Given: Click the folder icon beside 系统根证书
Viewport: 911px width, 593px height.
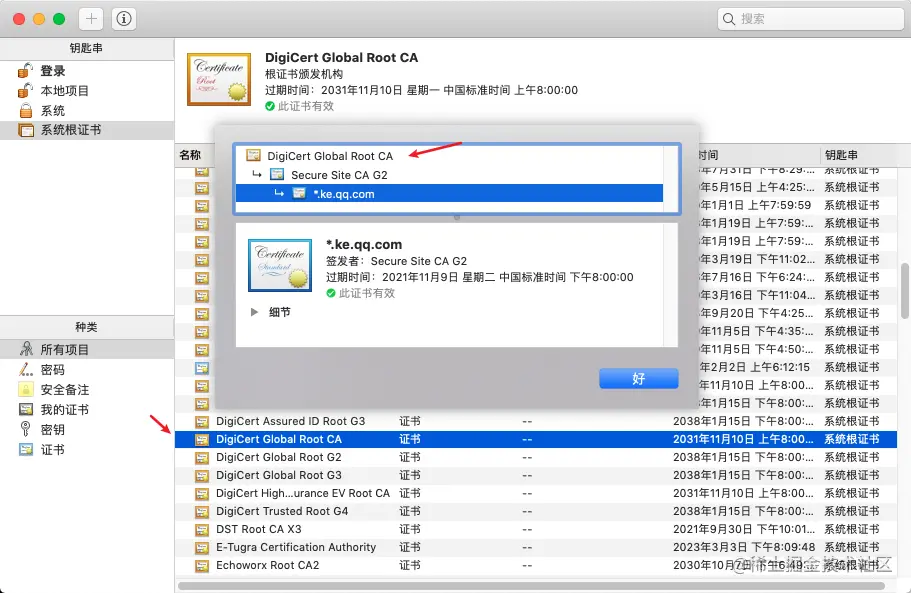Looking at the screenshot, I should [x=26, y=130].
